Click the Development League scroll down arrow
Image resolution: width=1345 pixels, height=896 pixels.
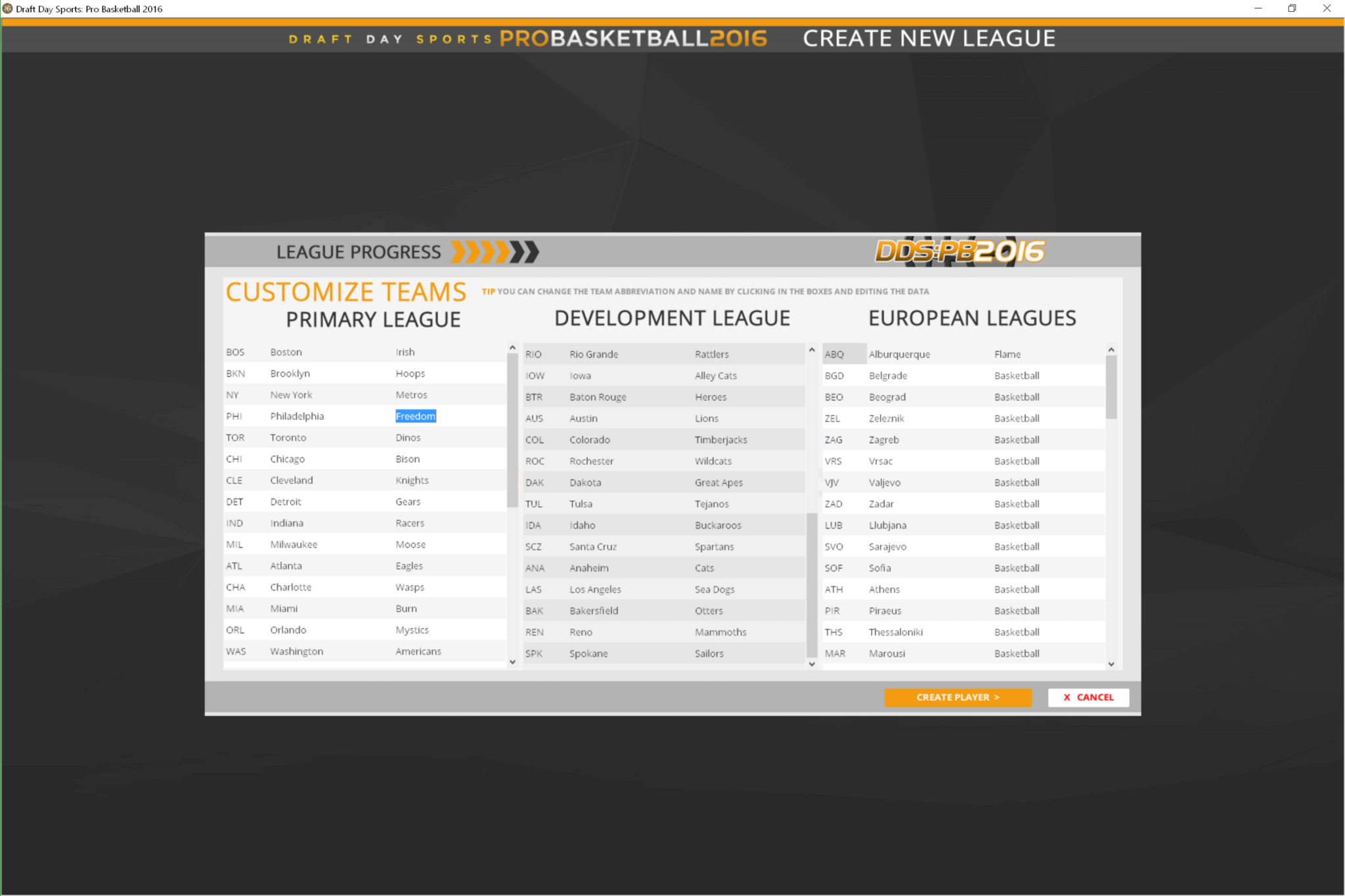pos(812,664)
